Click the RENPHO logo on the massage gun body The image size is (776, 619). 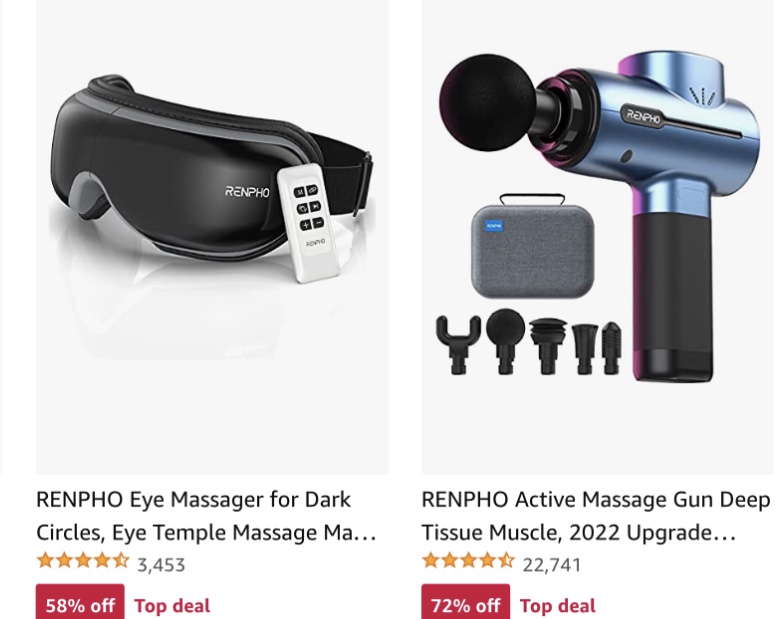[x=643, y=116]
